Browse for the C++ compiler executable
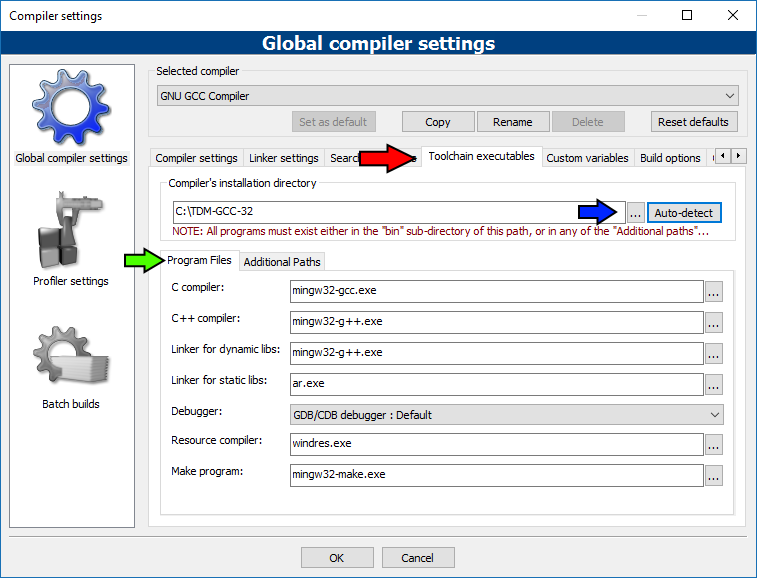Image resolution: width=757 pixels, height=578 pixels. (x=713, y=322)
